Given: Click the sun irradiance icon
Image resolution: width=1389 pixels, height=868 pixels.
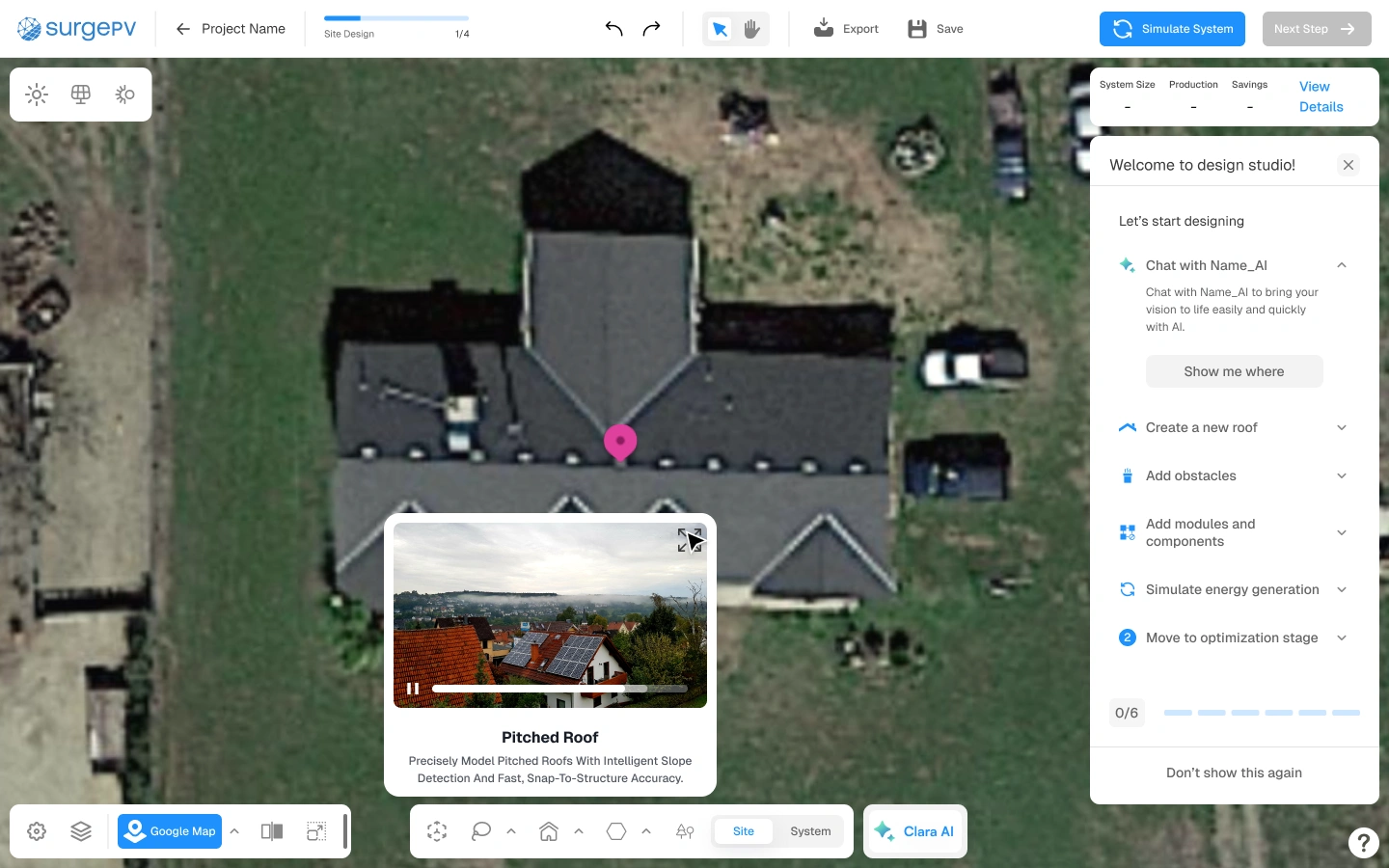Looking at the screenshot, I should click(37, 95).
